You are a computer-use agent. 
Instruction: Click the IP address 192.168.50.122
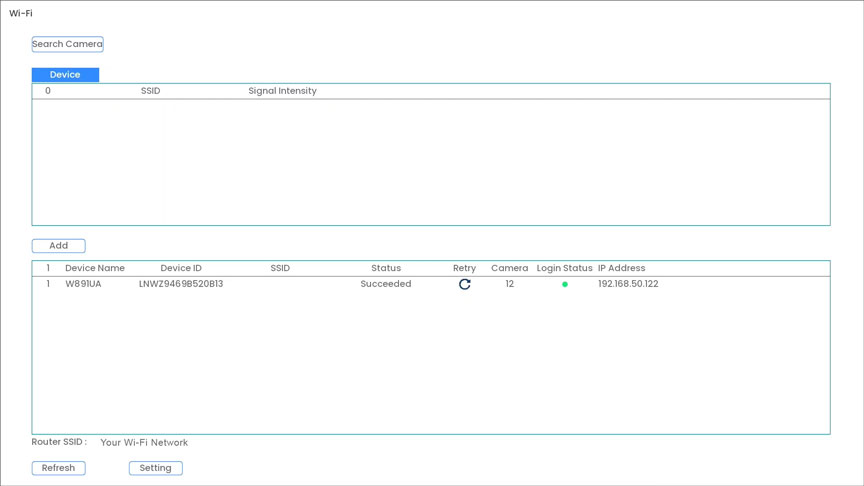pyautogui.click(x=628, y=284)
